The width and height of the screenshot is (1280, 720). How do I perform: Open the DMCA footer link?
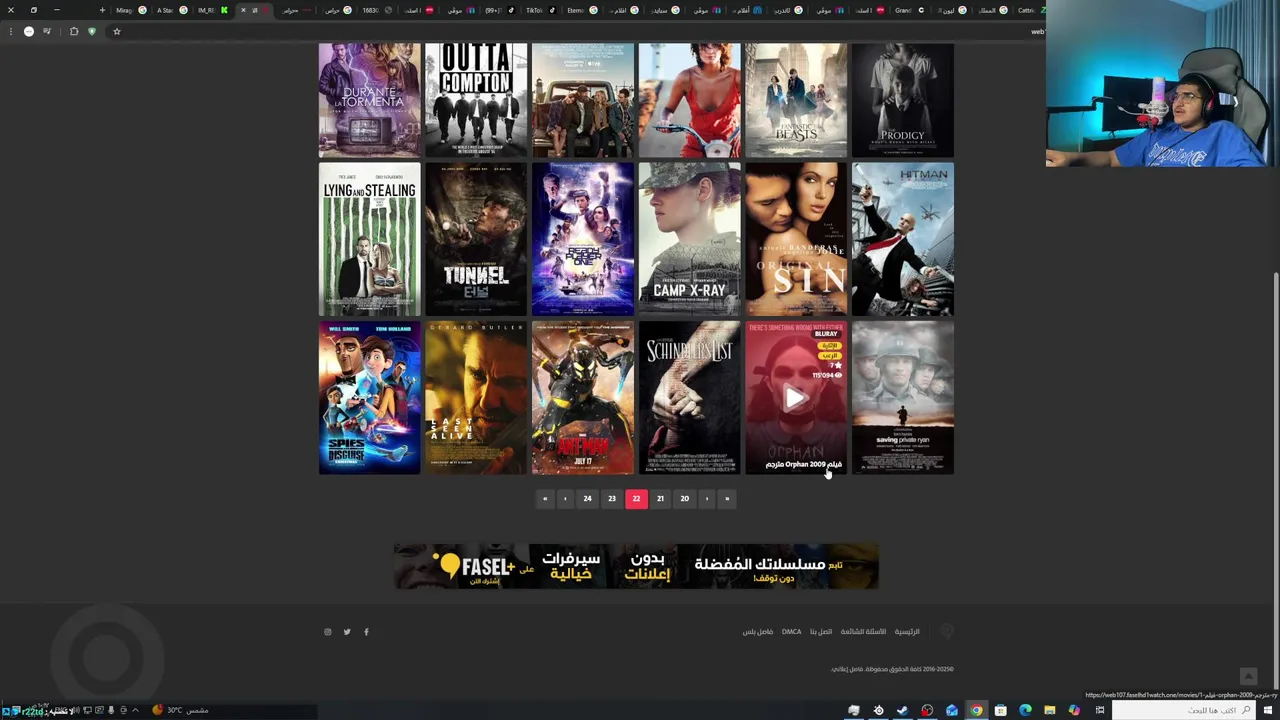pos(791,632)
